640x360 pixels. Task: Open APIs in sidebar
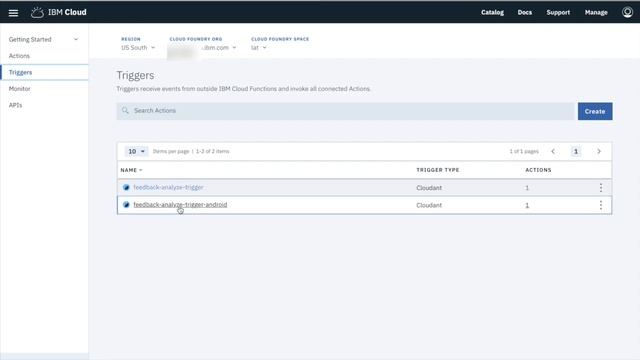pos(16,105)
